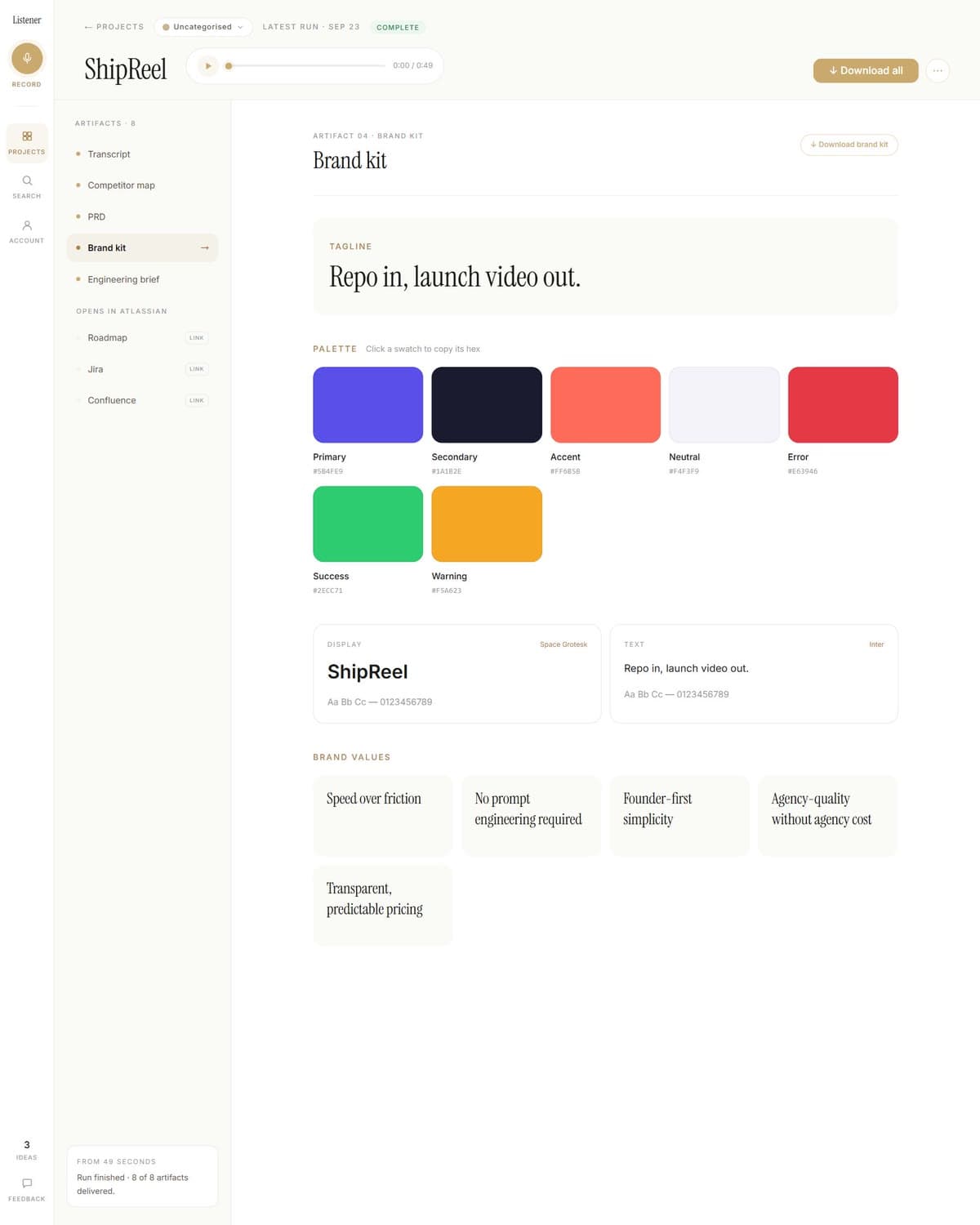This screenshot has height=1225, width=980.
Task: Select No prompt engineering required card
Action: [x=531, y=816]
